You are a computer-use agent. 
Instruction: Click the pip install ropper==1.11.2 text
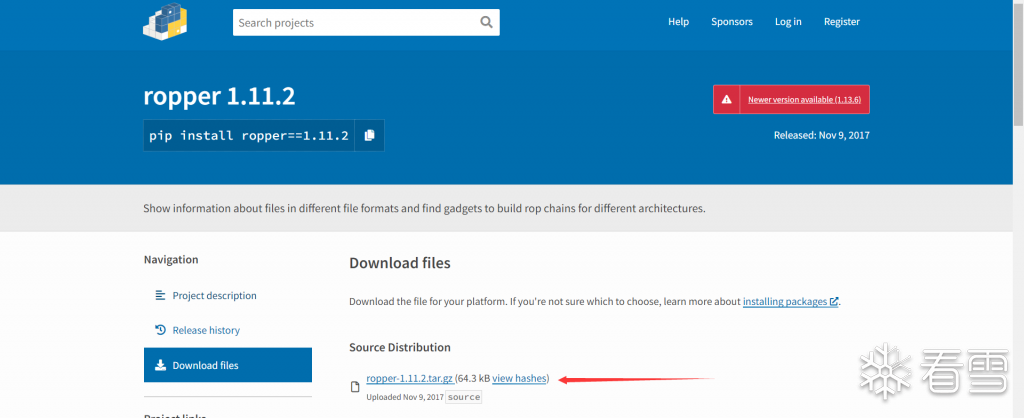click(x=249, y=135)
